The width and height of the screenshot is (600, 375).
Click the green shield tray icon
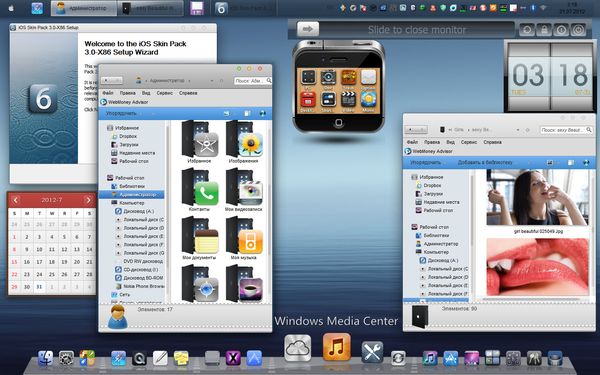coord(443,8)
